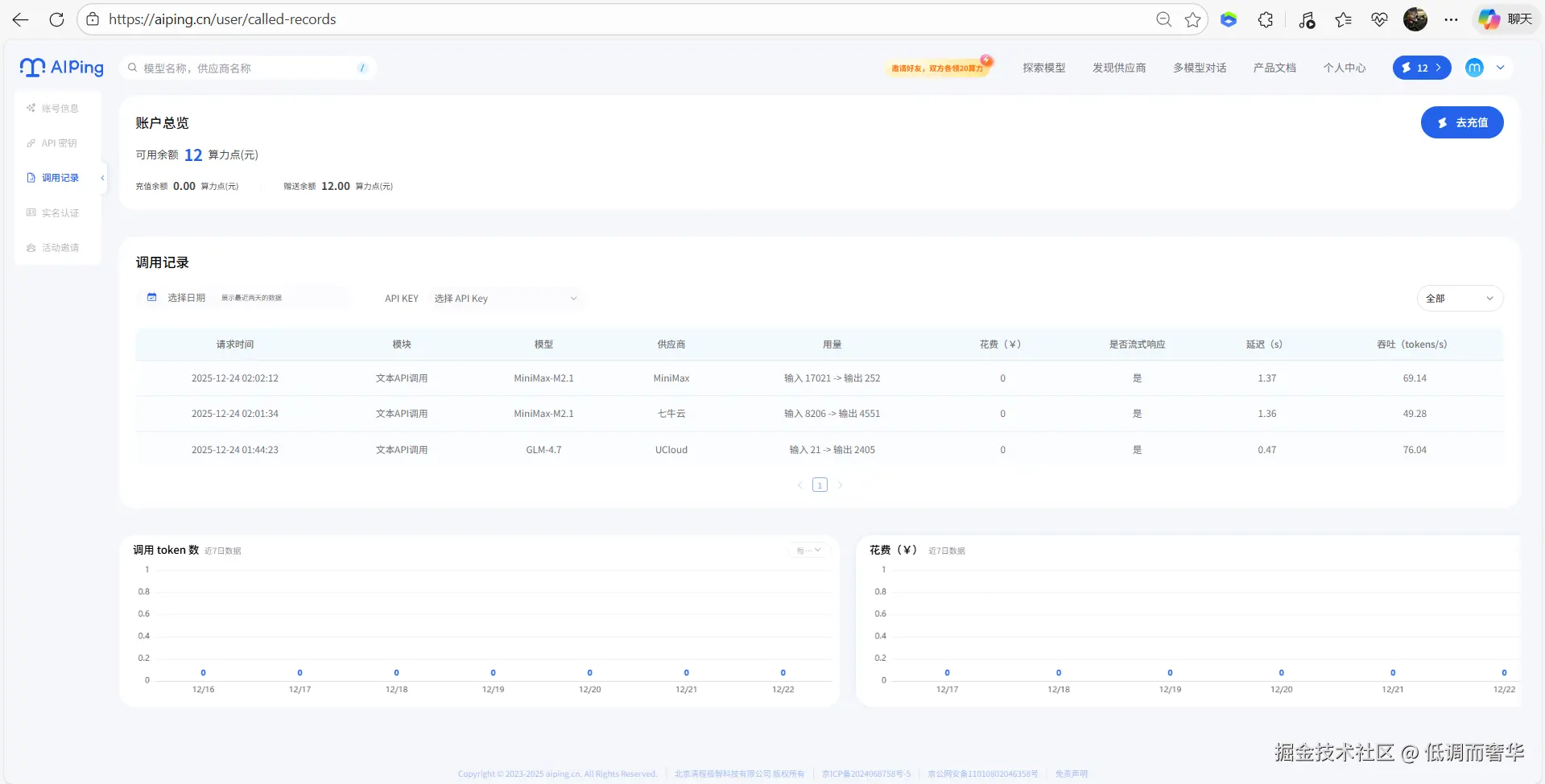1545x784 pixels.
Task: Open 多模型对话 in the top navigation
Action: point(1200,68)
